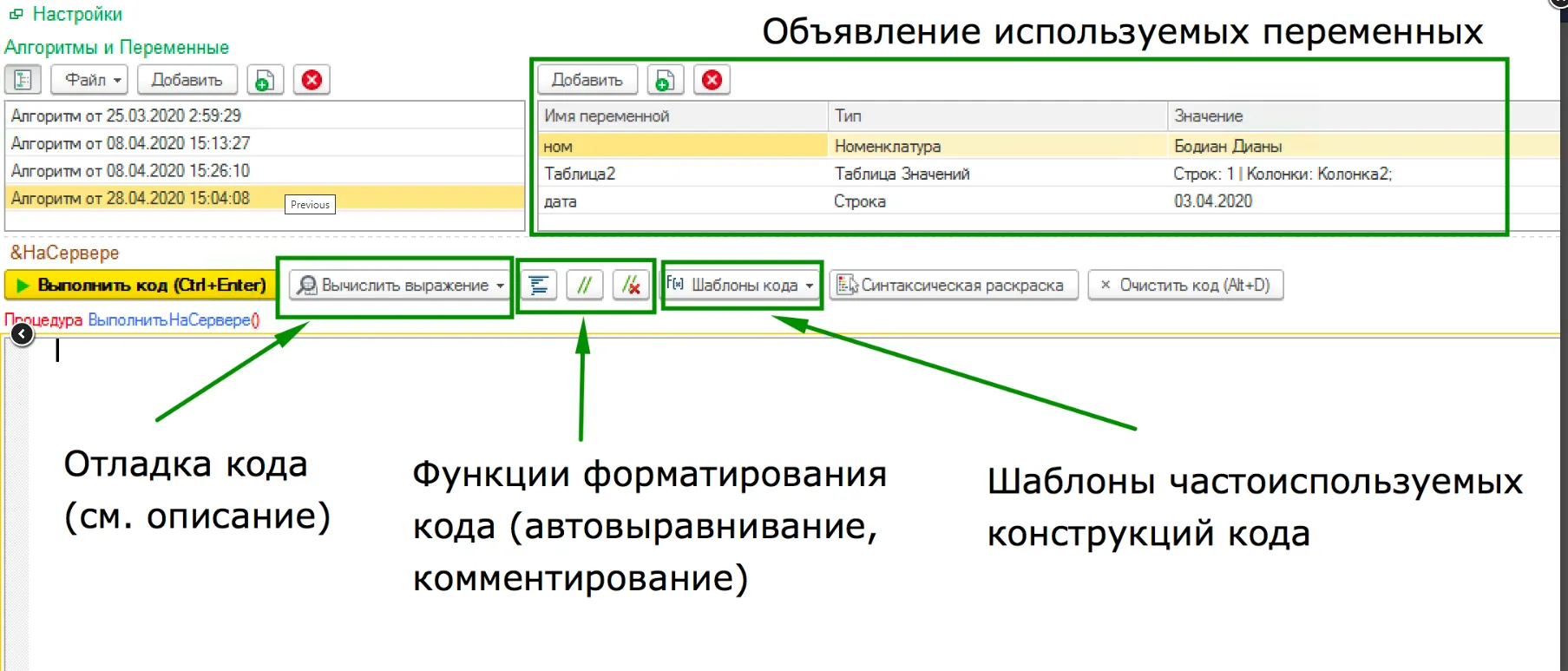Expand the Вычислить выражение dropdown
Screen dimensions: 1568x671
click(500, 286)
